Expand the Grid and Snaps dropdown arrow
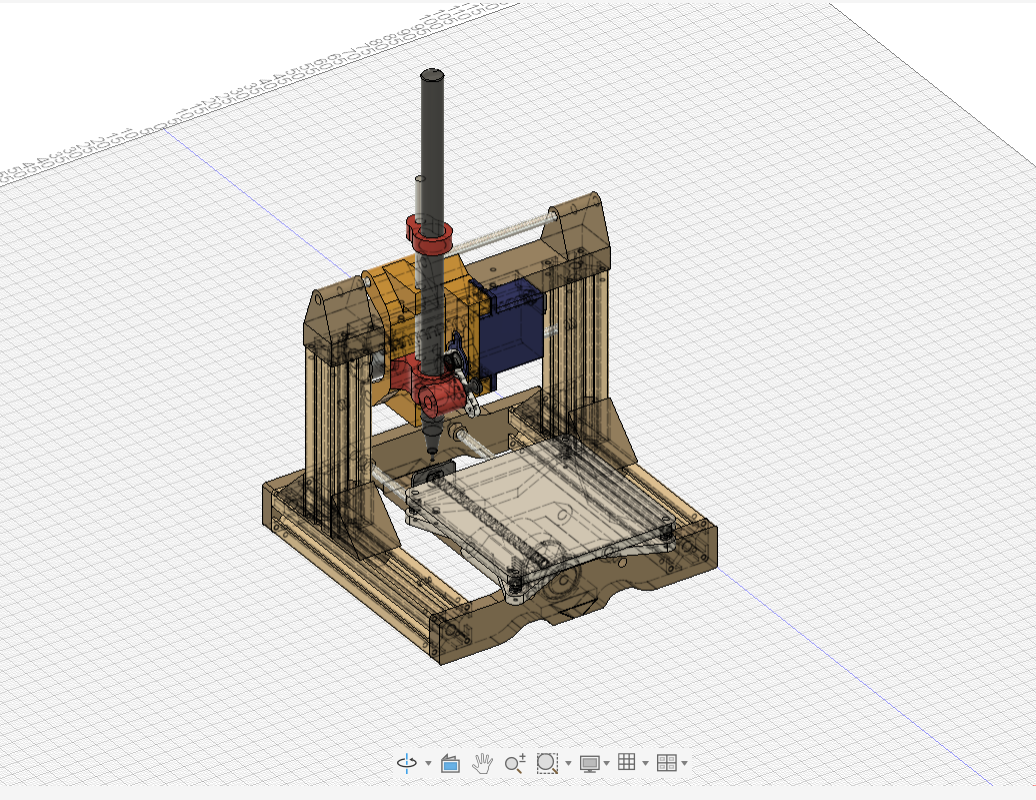This screenshot has width=1036, height=800. coord(646,764)
